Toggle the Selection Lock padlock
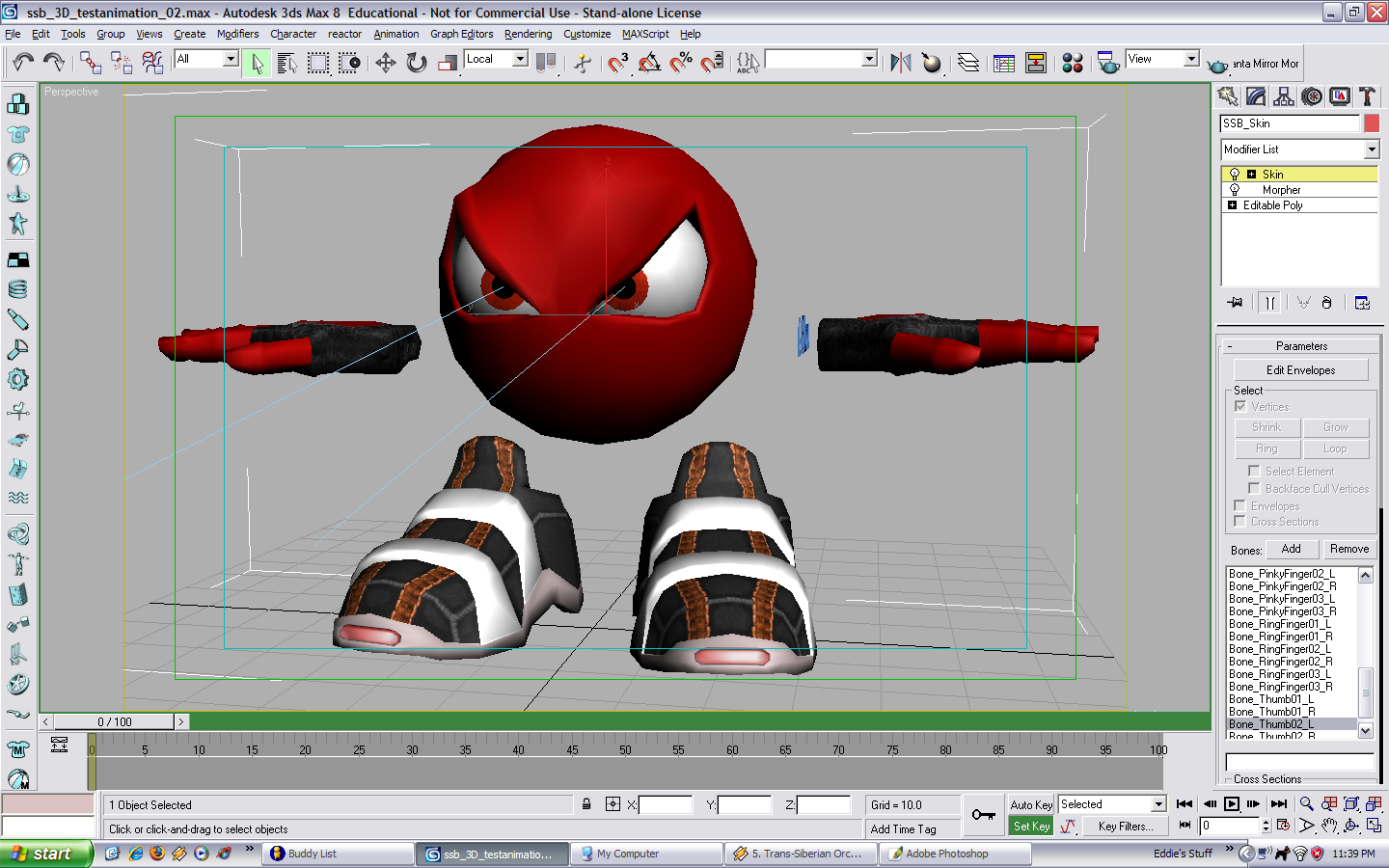Image resolution: width=1389 pixels, height=868 pixels. (x=586, y=804)
